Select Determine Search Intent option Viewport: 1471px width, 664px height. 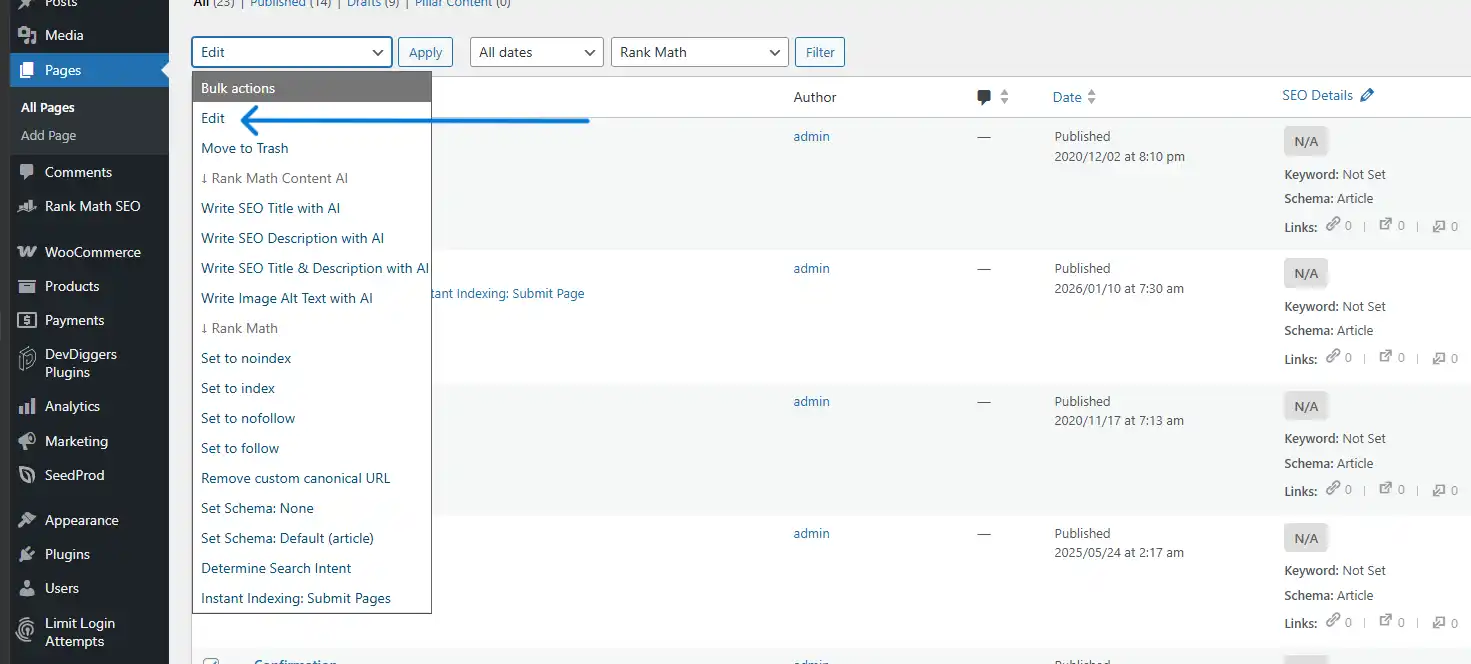pos(312,568)
